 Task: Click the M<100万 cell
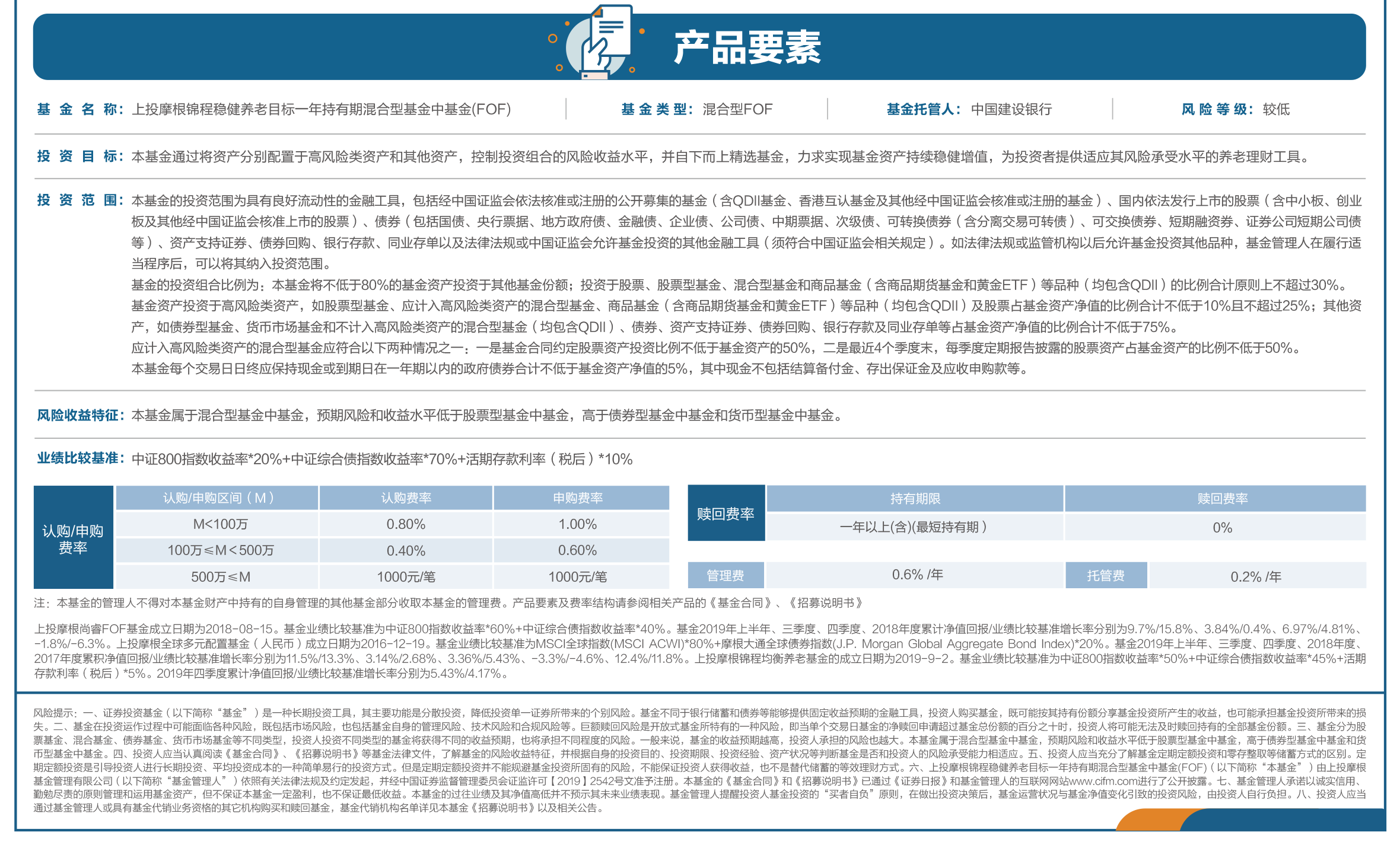click(x=217, y=524)
